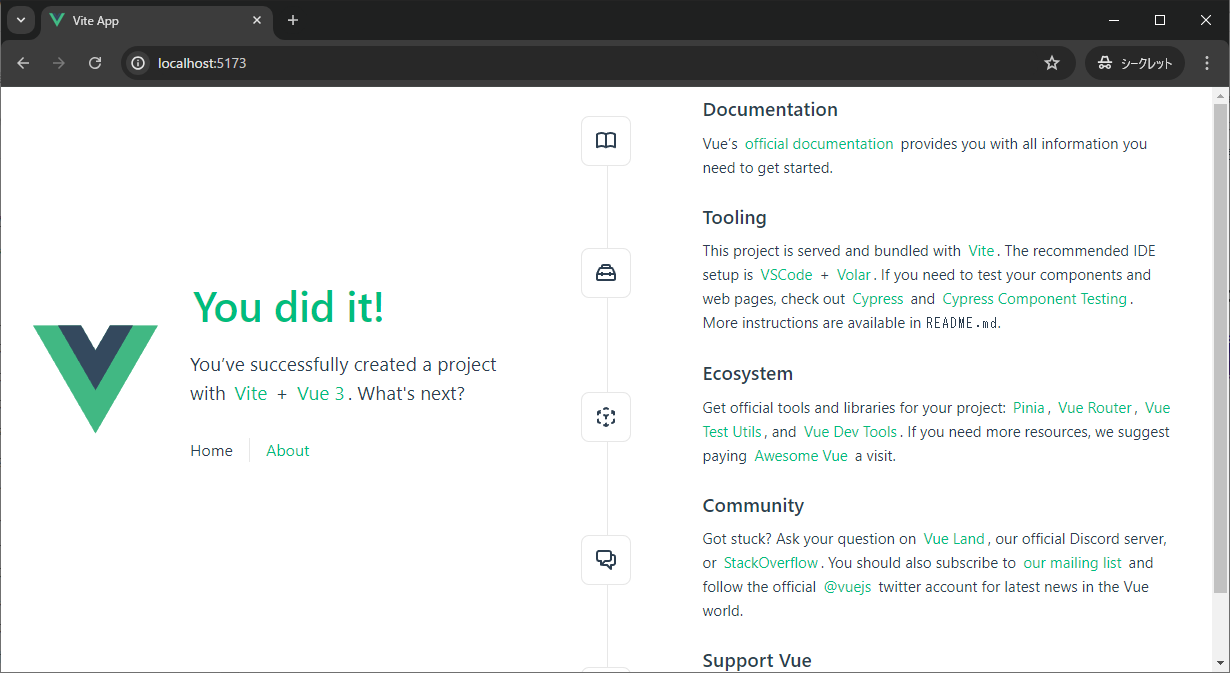
Task: Click the Ecosystem heading
Action: (x=748, y=374)
